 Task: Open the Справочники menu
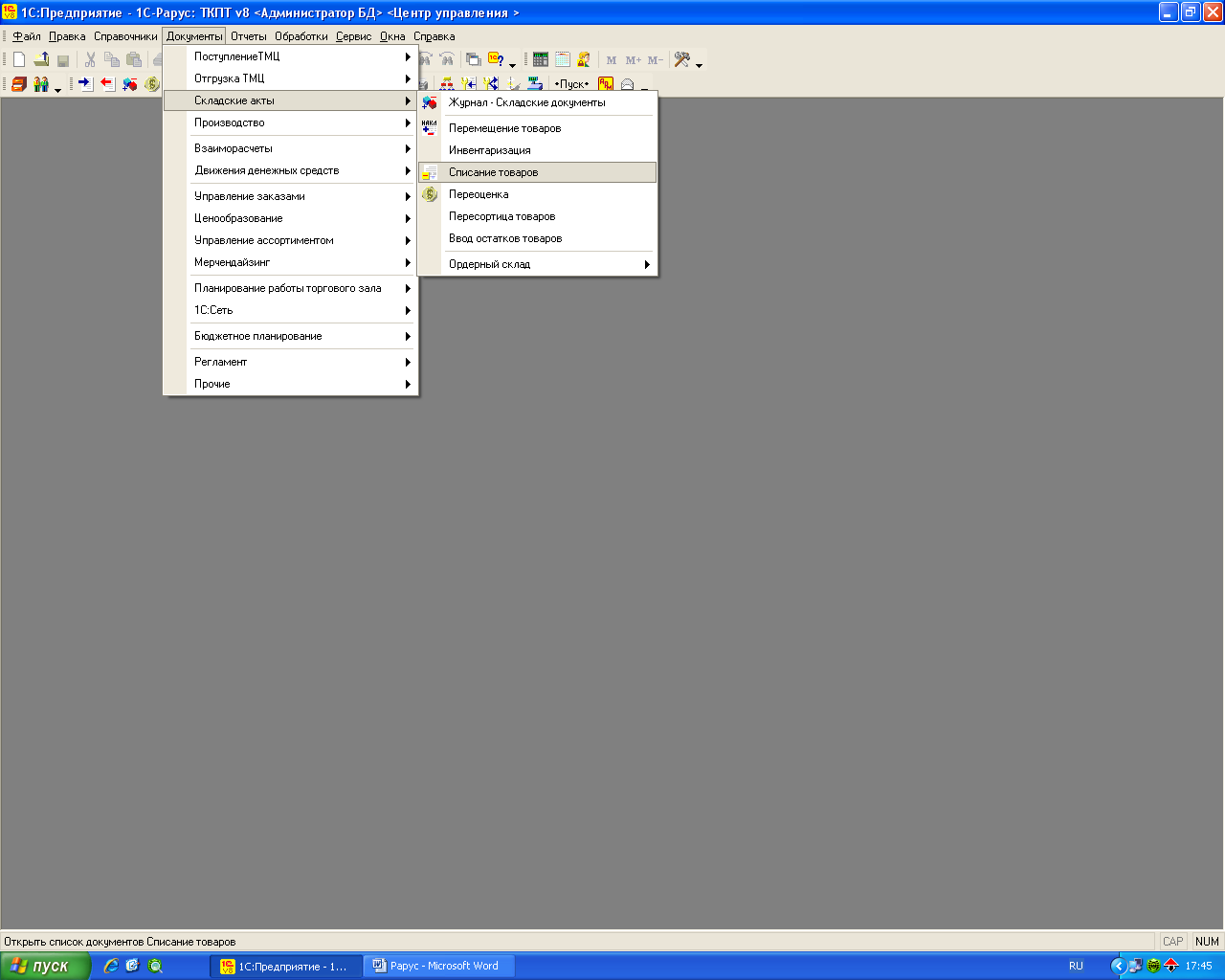click(125, 36)
